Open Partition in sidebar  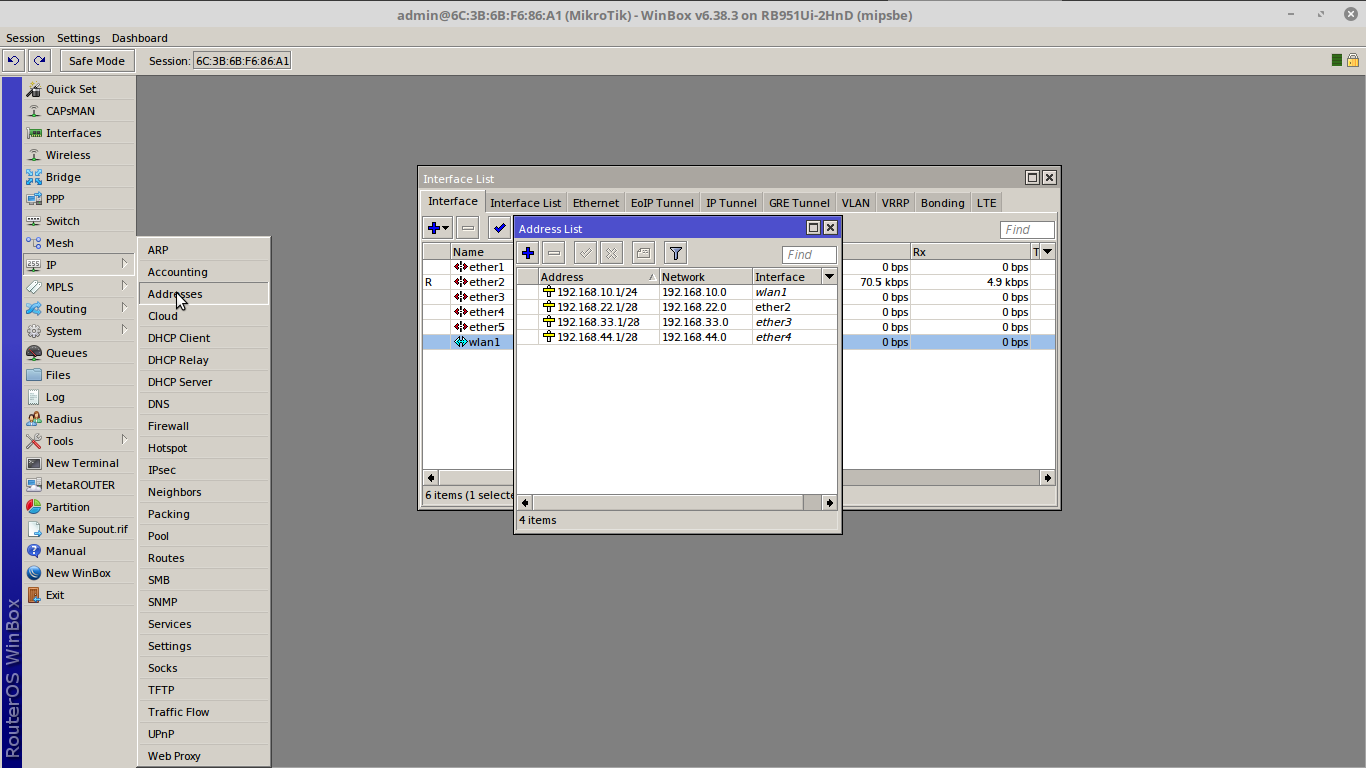pyautogui.click(x=79, y=507)
